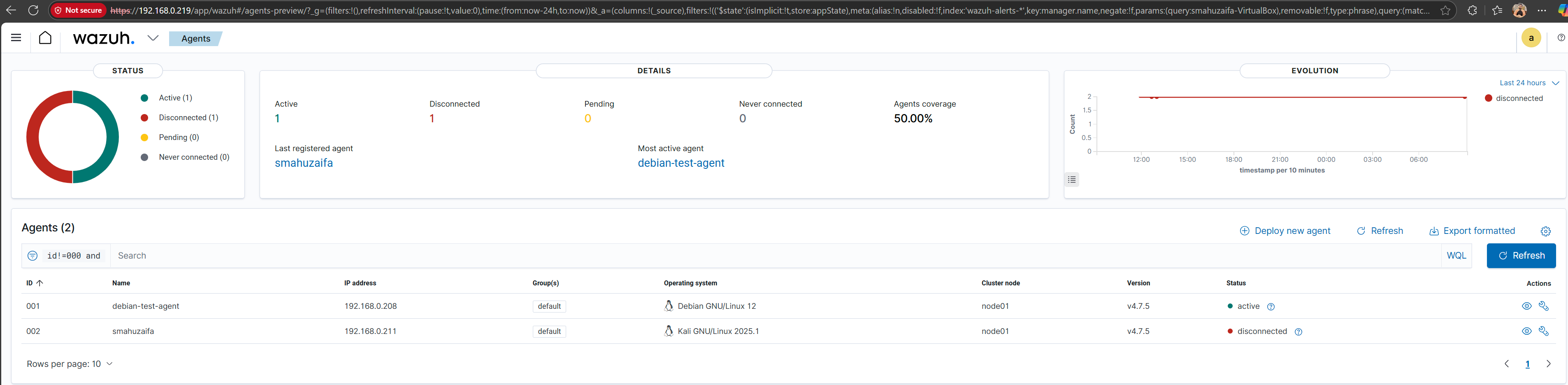Open configuration wrench icon for smahuzaifa
Viewport: 1568px width, 385px height.
pos(1544,331)
